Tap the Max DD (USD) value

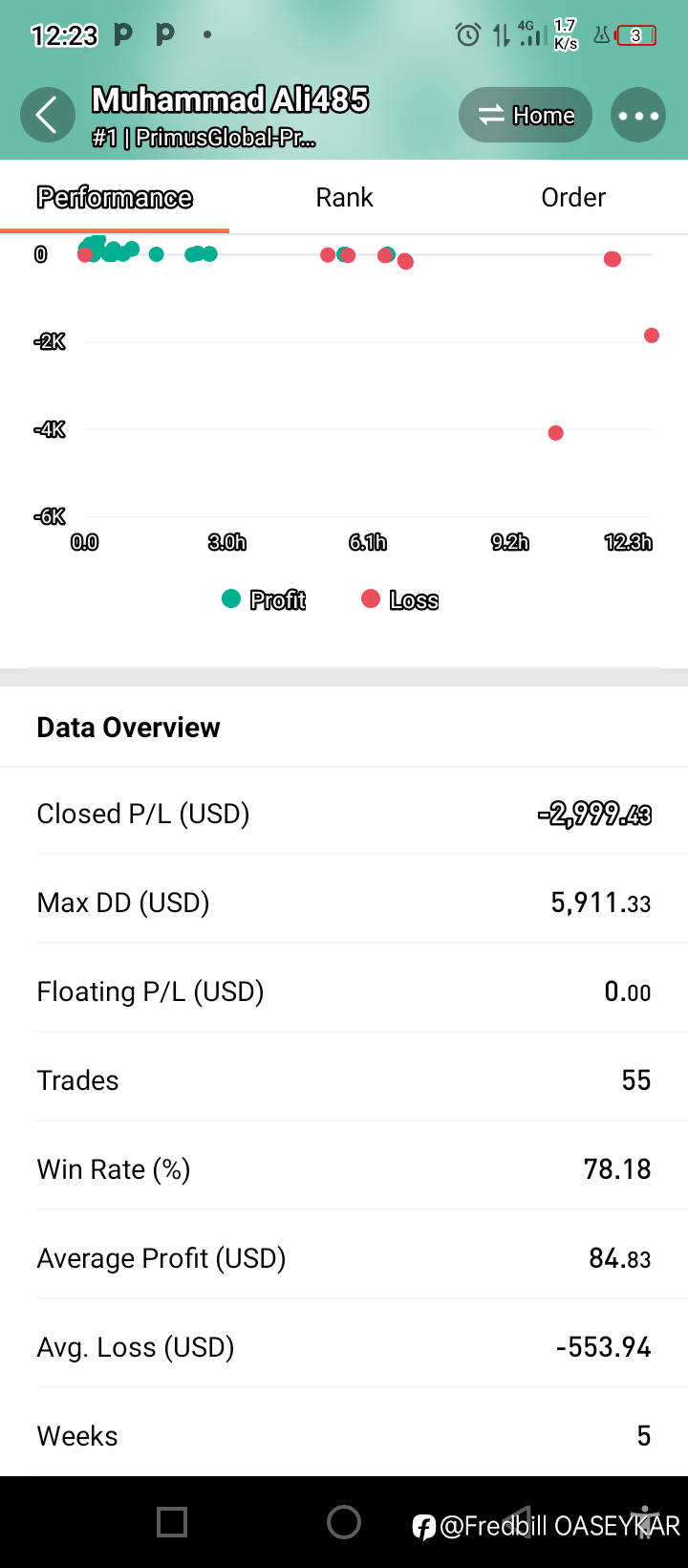[600, 903]
